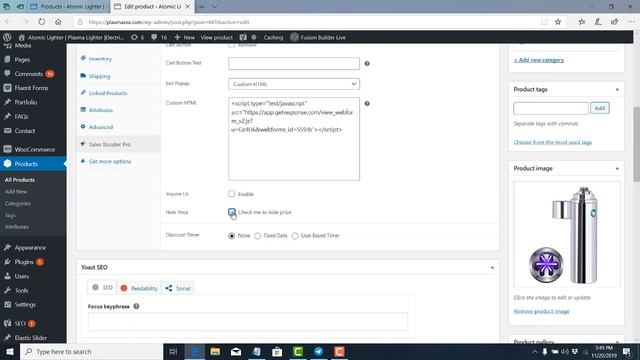The image size is (640, 360).
Task: Click the lighter product image thumbnail
Action: click(x=567, y=235)
